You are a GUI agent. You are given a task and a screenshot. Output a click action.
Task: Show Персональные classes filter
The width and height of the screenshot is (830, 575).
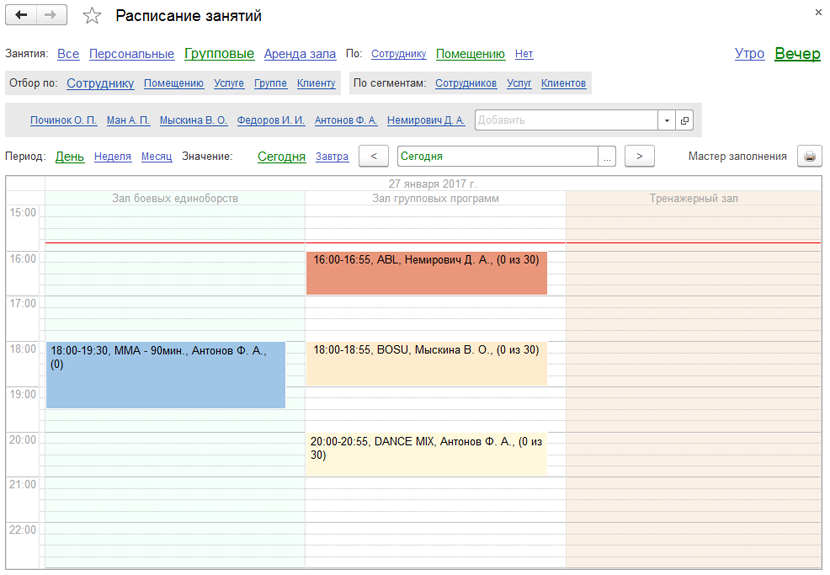click(x=131, y=54)
